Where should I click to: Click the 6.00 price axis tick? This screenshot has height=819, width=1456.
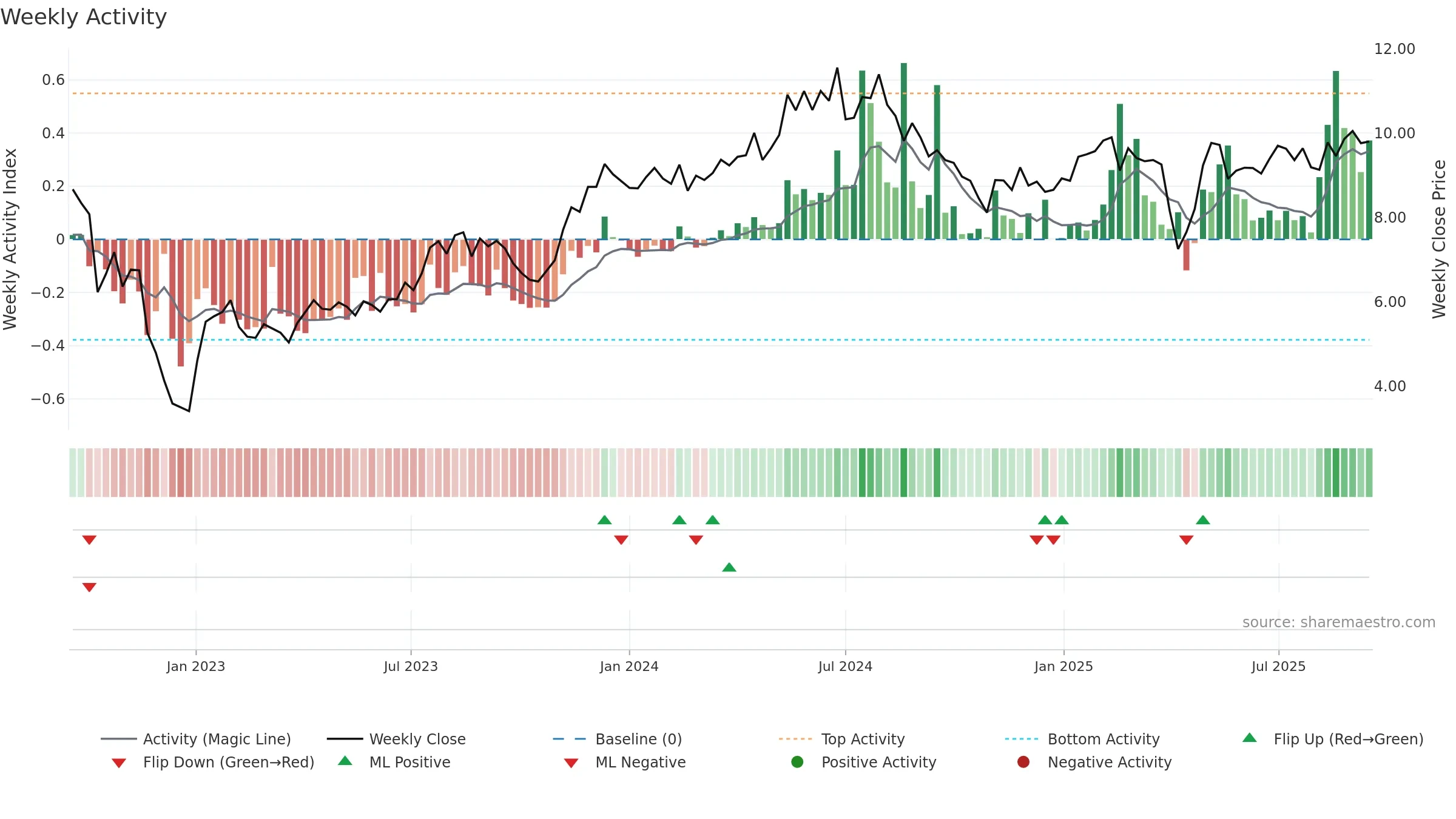click(1390, 302)
